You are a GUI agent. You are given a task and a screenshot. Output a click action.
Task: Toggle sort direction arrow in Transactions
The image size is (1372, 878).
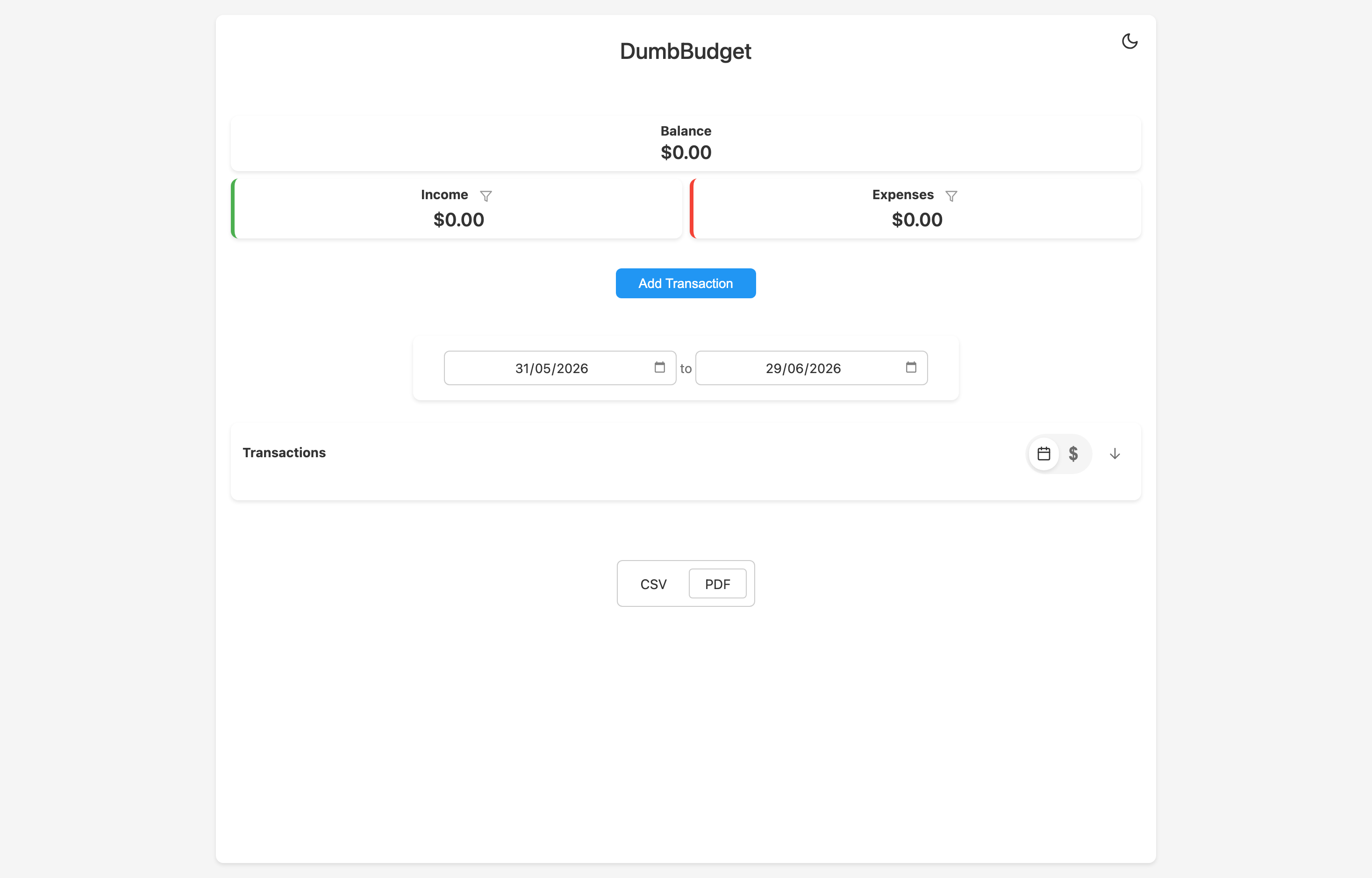pos(1115,454)
